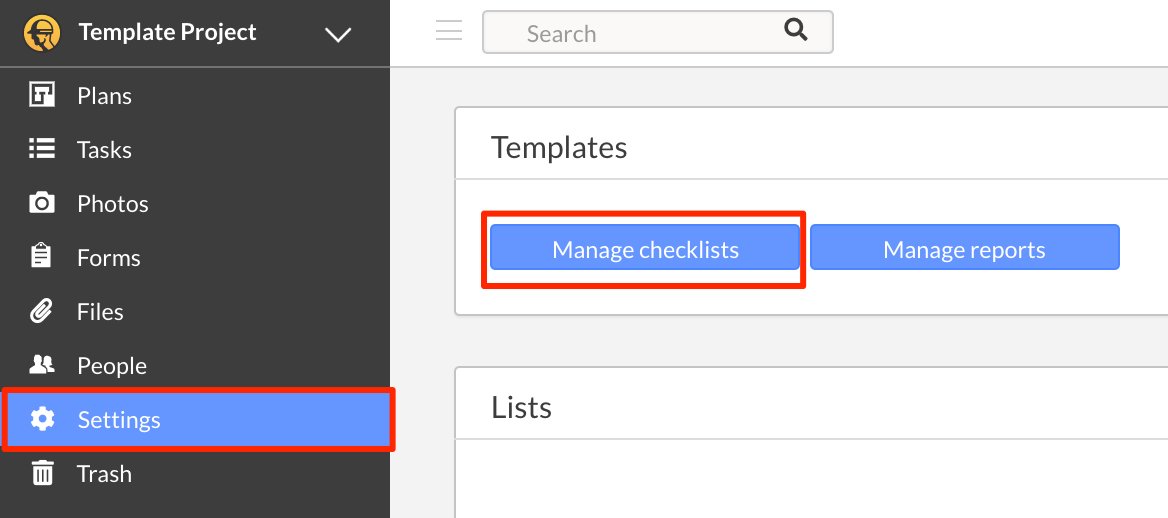Open the Template Project name selector

(168, 32)
